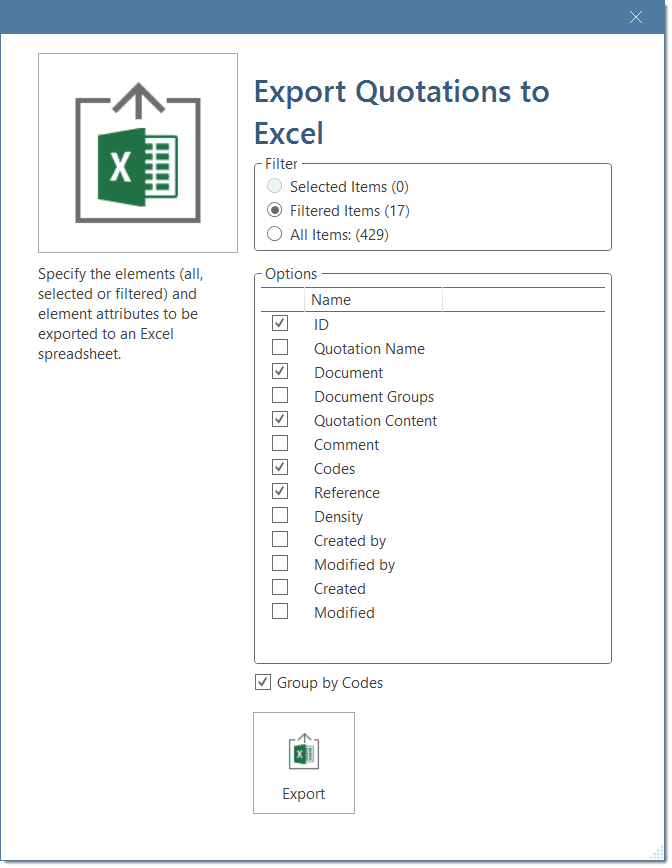The width and height of the screenshot is (672, 868).
Task: Uncheck the ID option checkbox
Action: (280, 323)
